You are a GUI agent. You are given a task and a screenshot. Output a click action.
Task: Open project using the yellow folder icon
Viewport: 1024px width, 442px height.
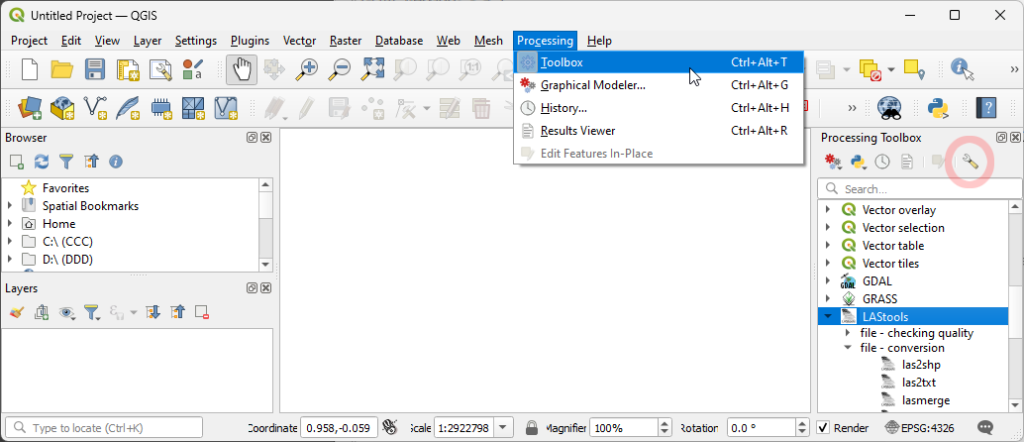[62, 69]
